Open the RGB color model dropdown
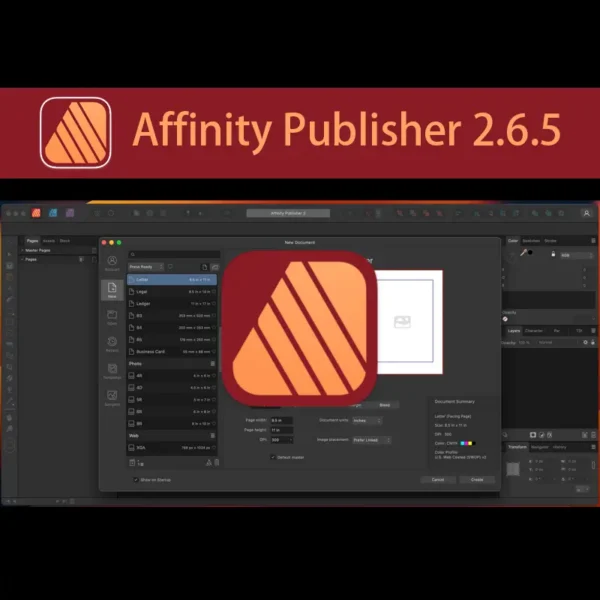 point(577,255)
